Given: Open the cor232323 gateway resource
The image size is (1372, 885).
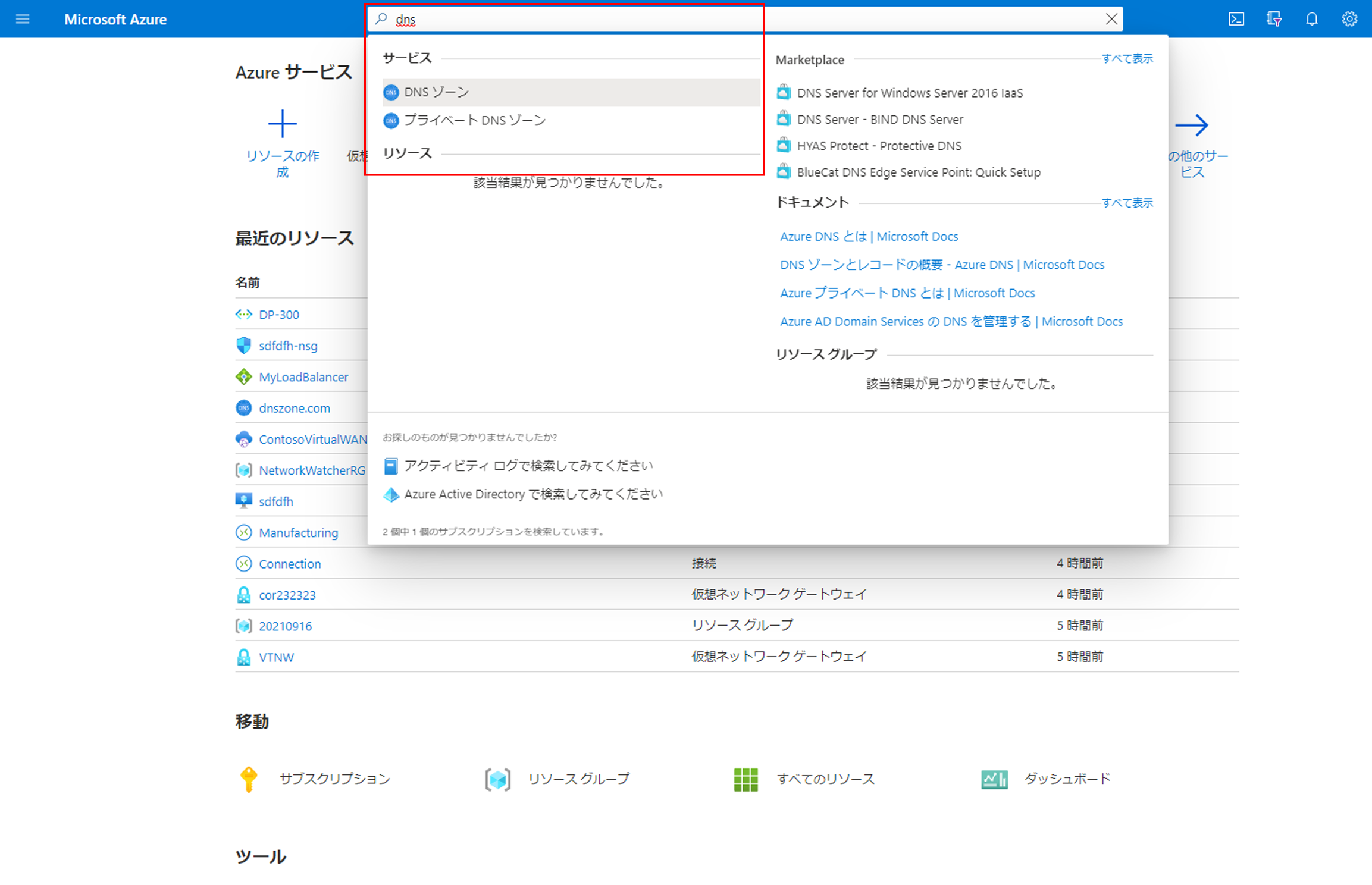Looking at the screenshot, I should [x=287, y=595].
